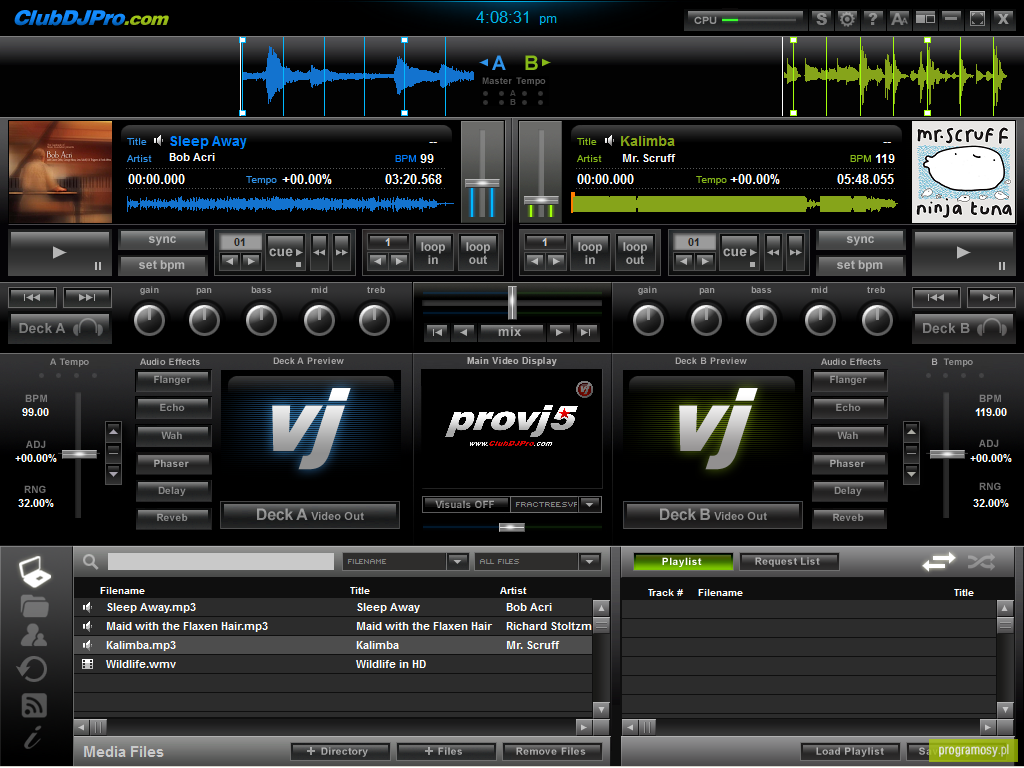Toggle Deck B headphone monitoring

tap(963, 328)
